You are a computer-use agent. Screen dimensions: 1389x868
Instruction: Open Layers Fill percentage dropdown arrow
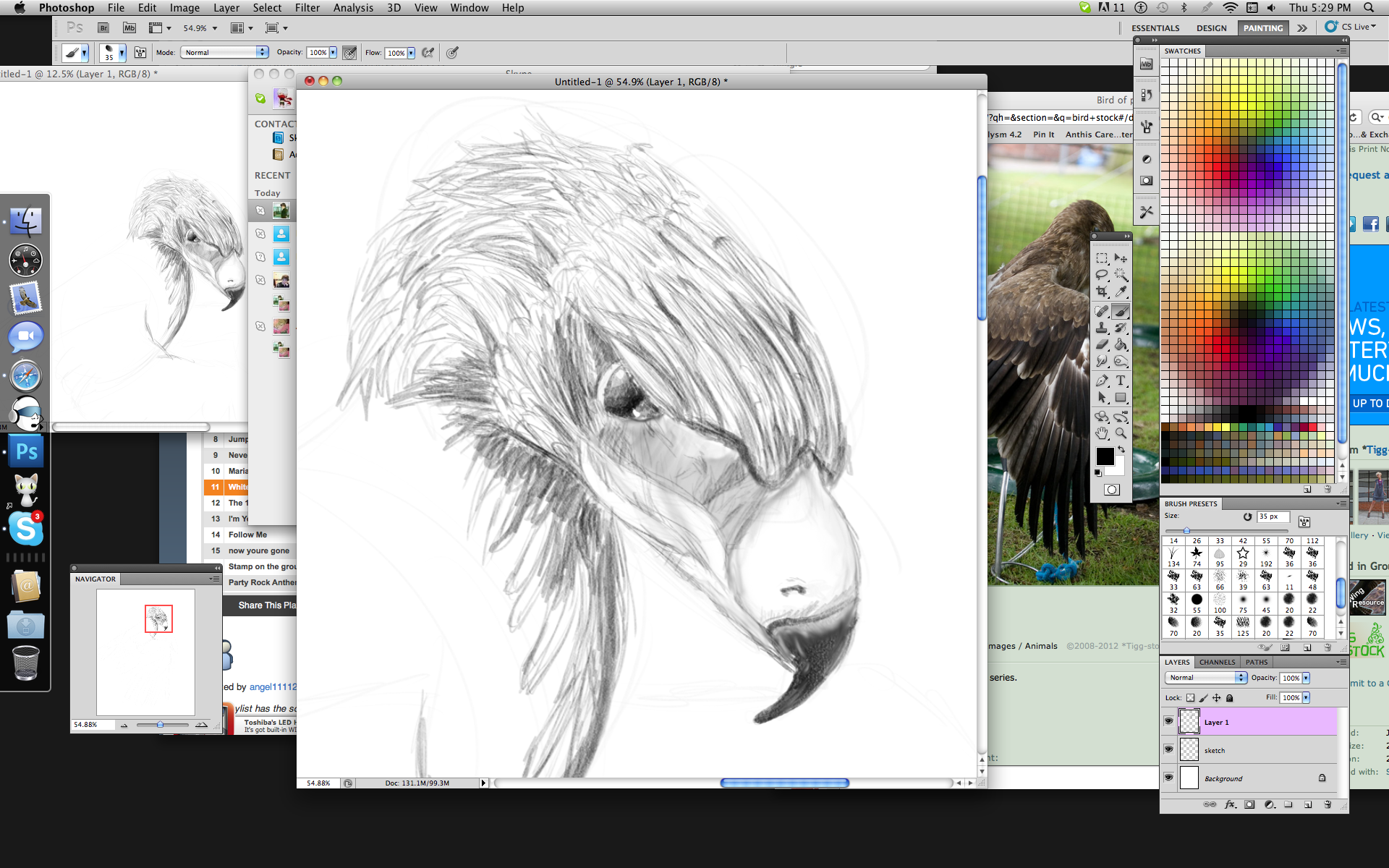pos(1306,698)
